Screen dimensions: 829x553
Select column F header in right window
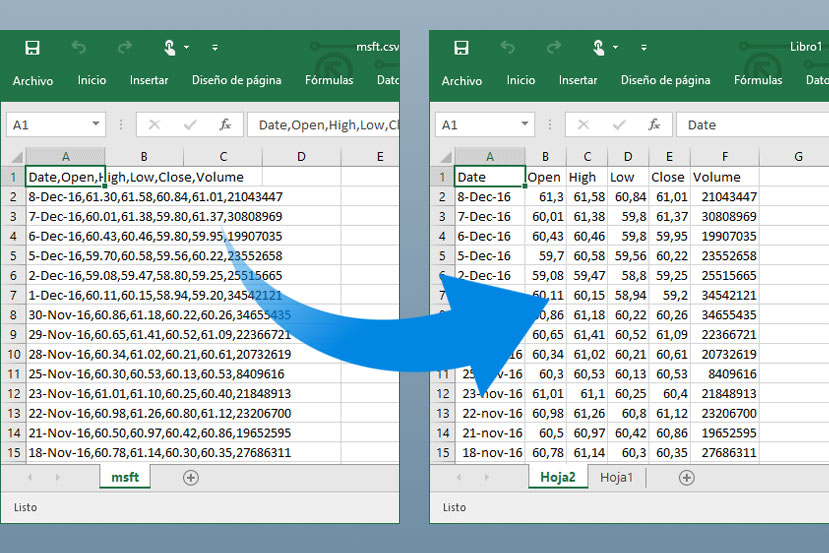click(724, 156)
